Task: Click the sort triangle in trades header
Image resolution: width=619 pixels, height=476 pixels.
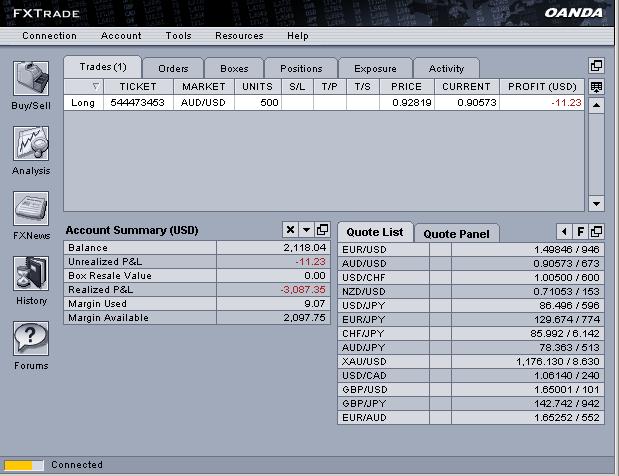Action: tap(95, 86)
